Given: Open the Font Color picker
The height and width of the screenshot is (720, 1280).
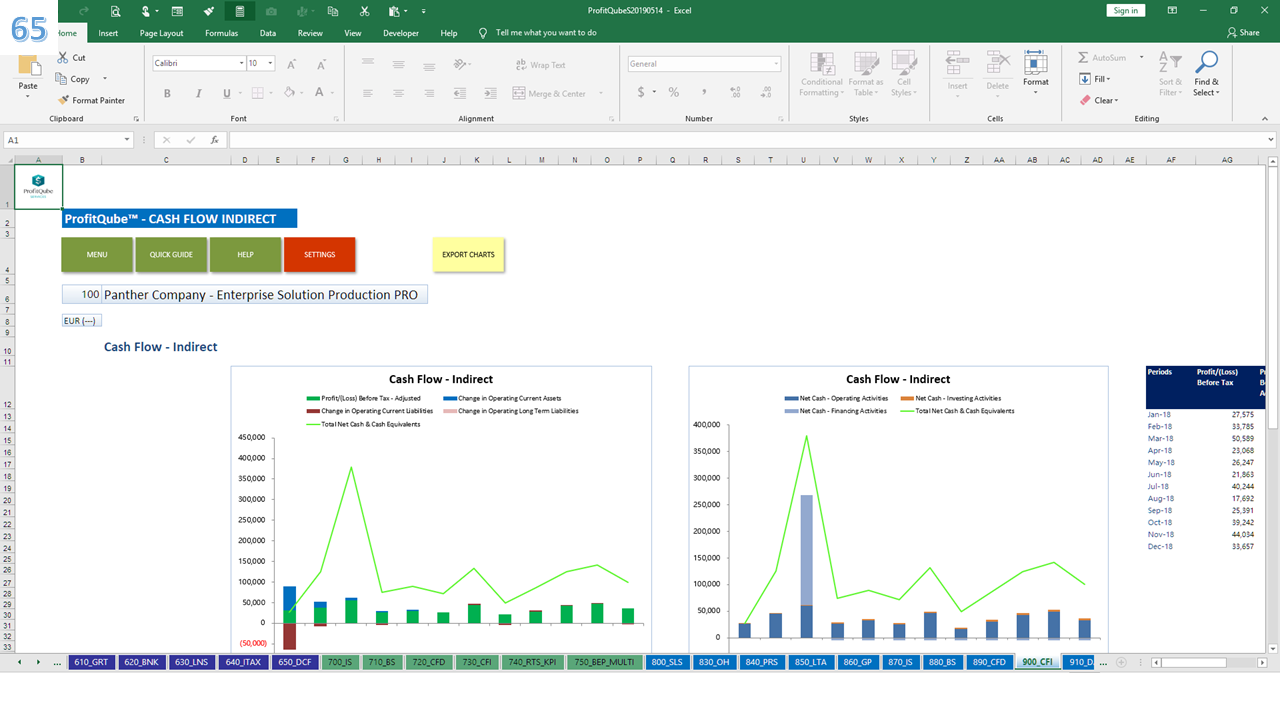Looking at the screenshot, I should tap(319, 93).
